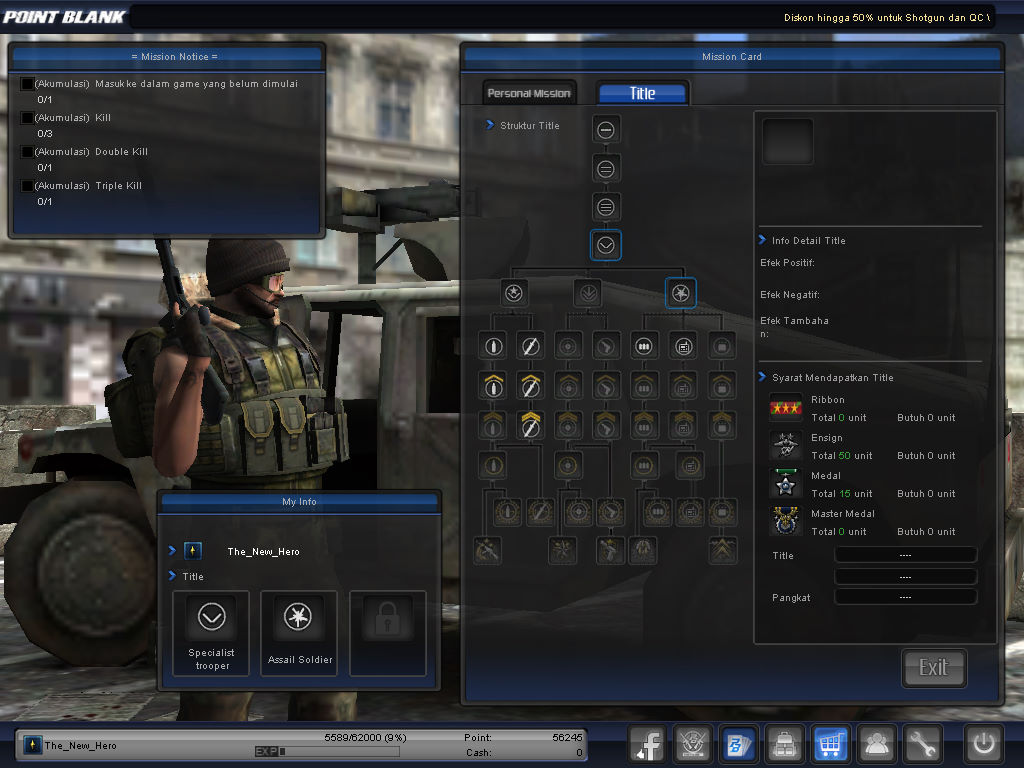
Task: Click the Point Blank logo
Action: point(64,16)
